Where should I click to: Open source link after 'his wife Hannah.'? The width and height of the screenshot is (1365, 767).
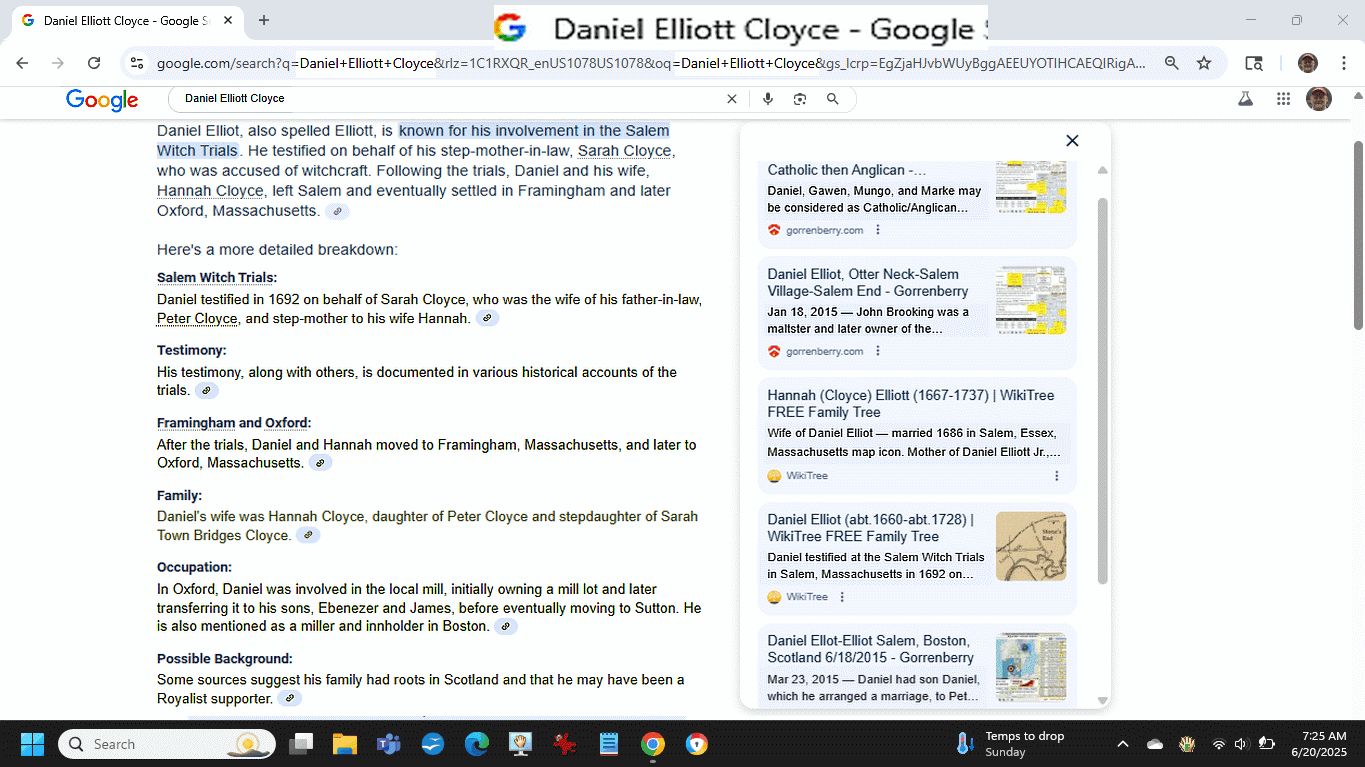coord(487,319)
